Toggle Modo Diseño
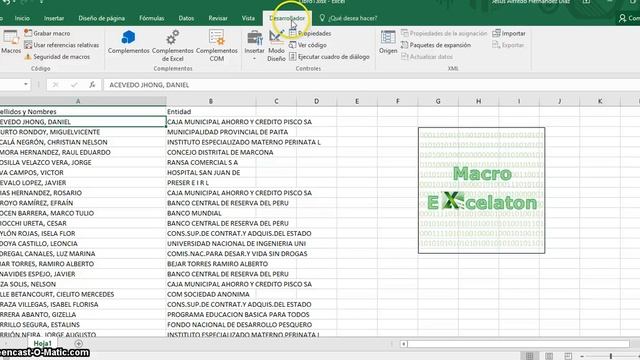The height and width of the screenshot is (360, 640). click(276, 46)
